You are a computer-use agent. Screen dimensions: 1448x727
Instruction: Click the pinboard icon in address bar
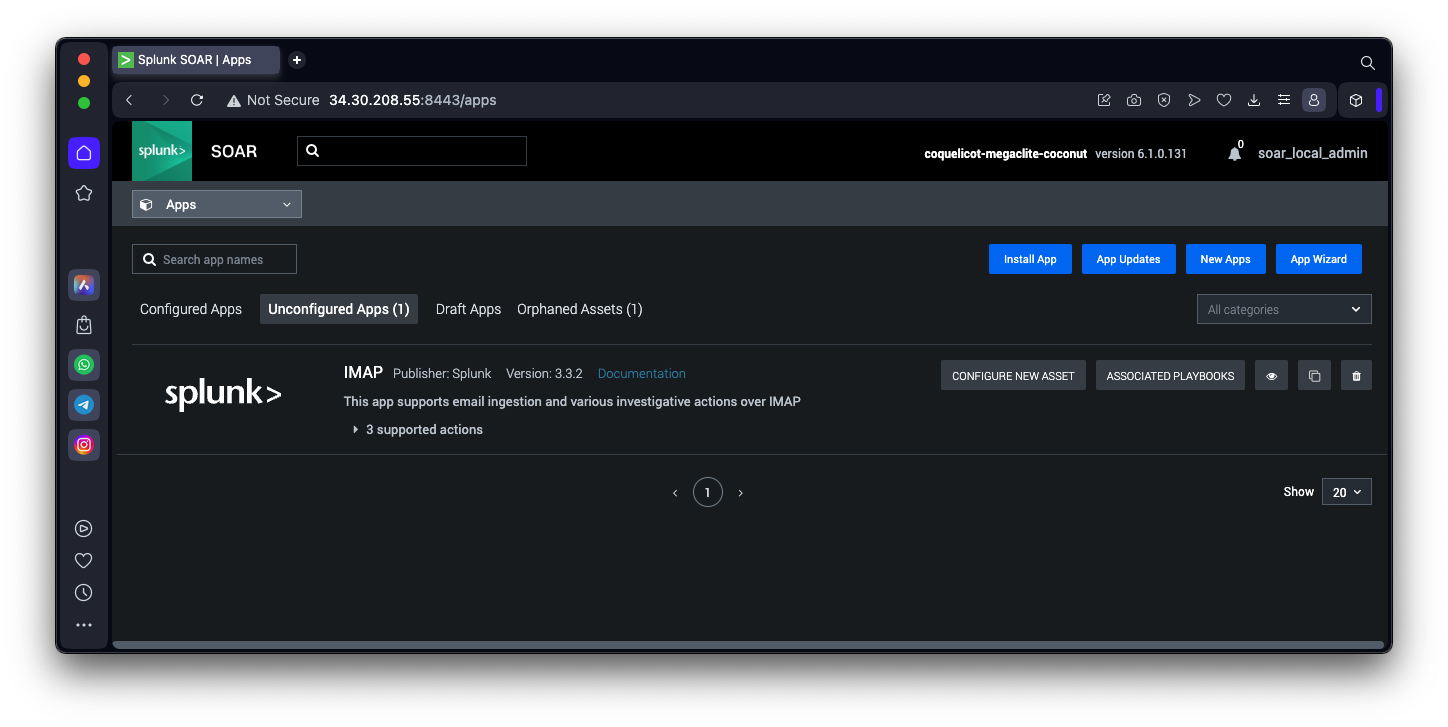coord(1104,100)
